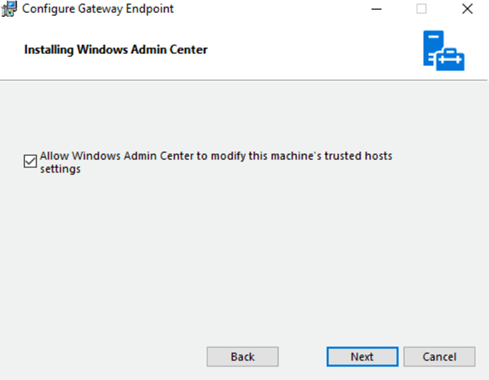The width and height of the screenshot is (489, 380).
Task: Click the empty space between Back and Next
Action: click(302, 357)
